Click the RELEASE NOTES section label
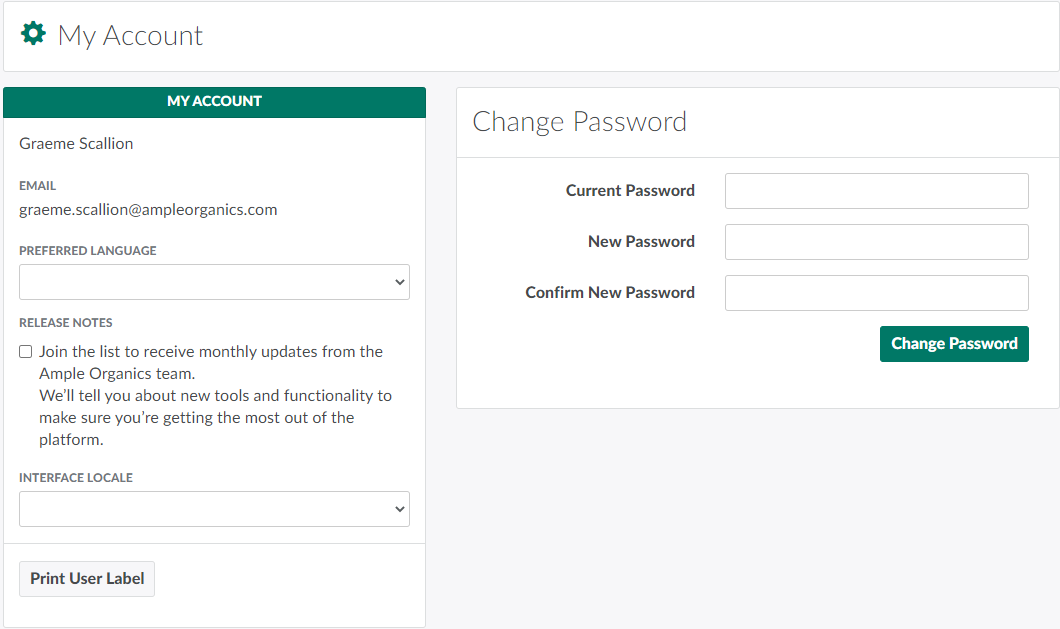 click(x=66, y=323)
